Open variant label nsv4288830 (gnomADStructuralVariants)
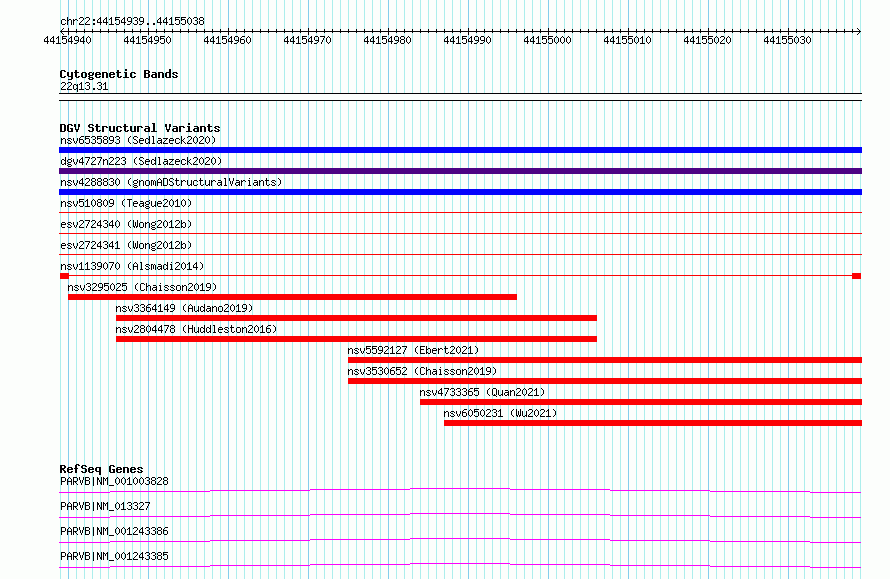The width and height of the screenshot is (890, 579). (x=171, y=182)
